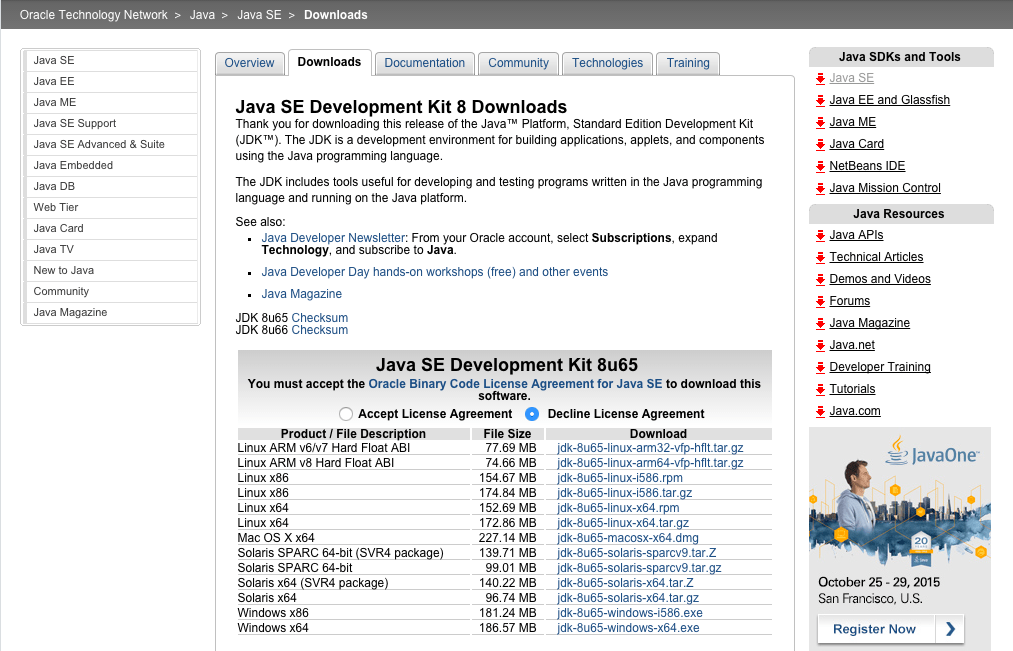Open the Community tab
This screenshot has height=651, width=1013.
click(x=518, y=63)
